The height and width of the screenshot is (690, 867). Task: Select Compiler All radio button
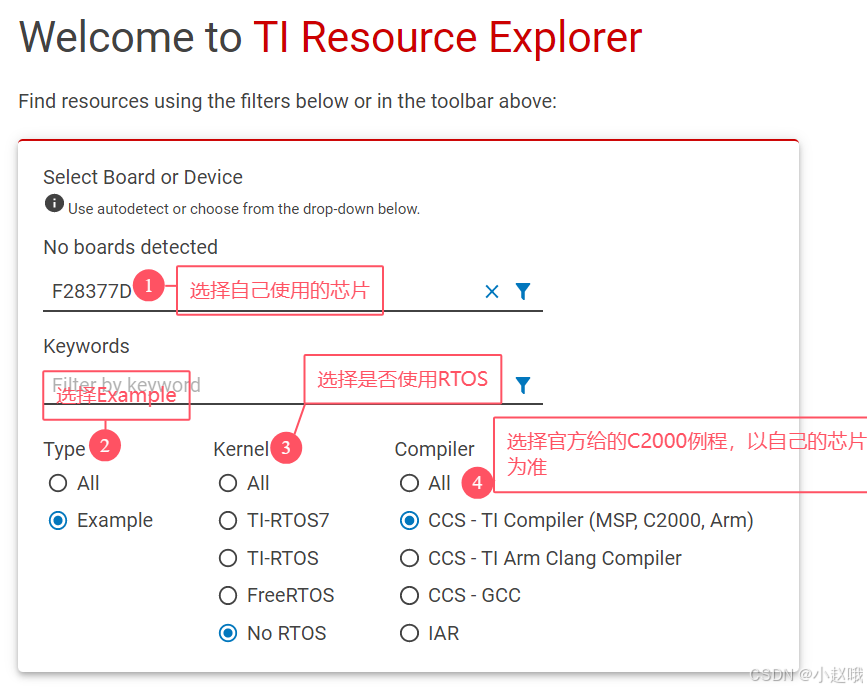coord(409,483)
